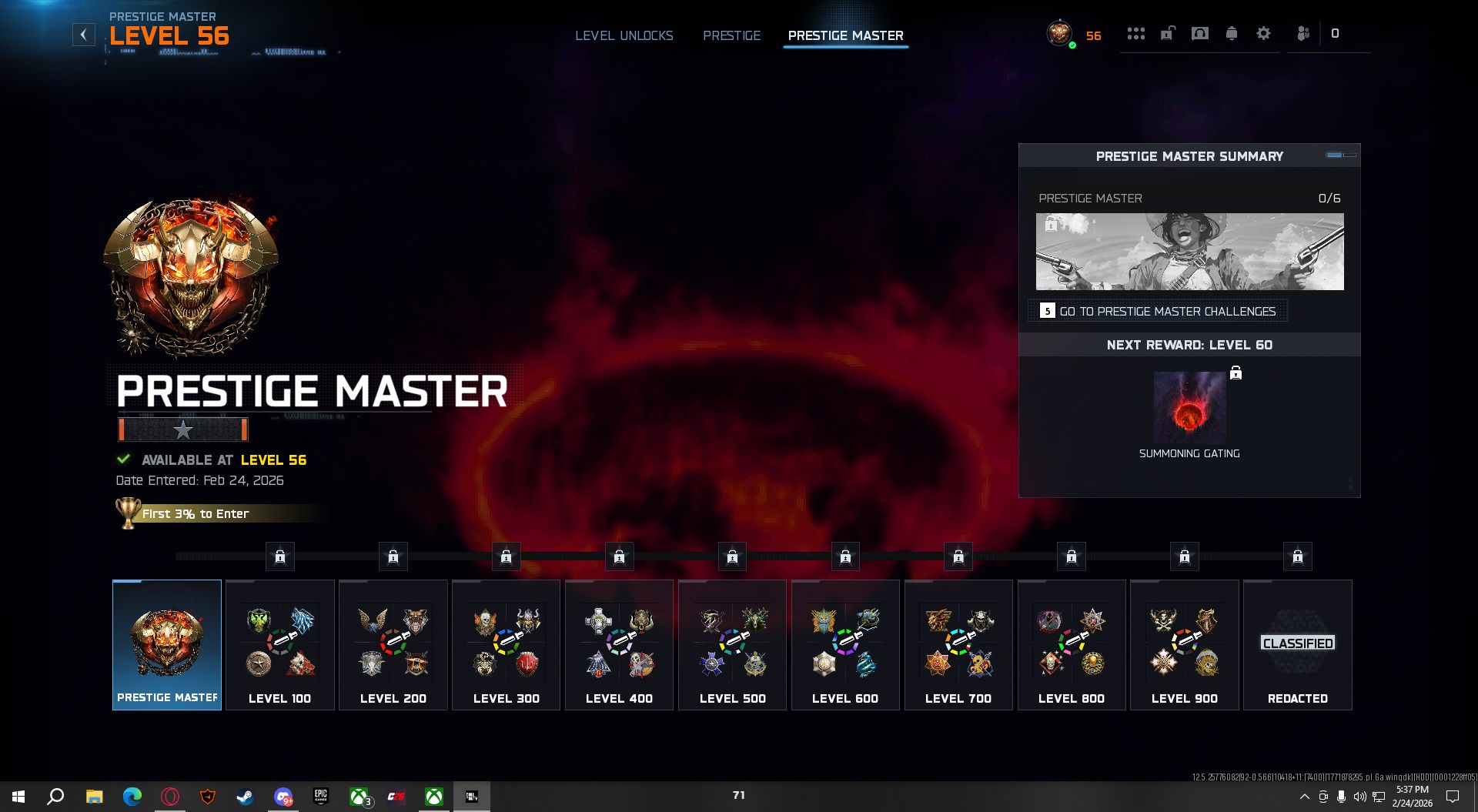Select the Classified Redacted reward tile
Image resolution: width=1478 pixels, height=812 pixels.
pyautogui.click(x=1297, y=644)
